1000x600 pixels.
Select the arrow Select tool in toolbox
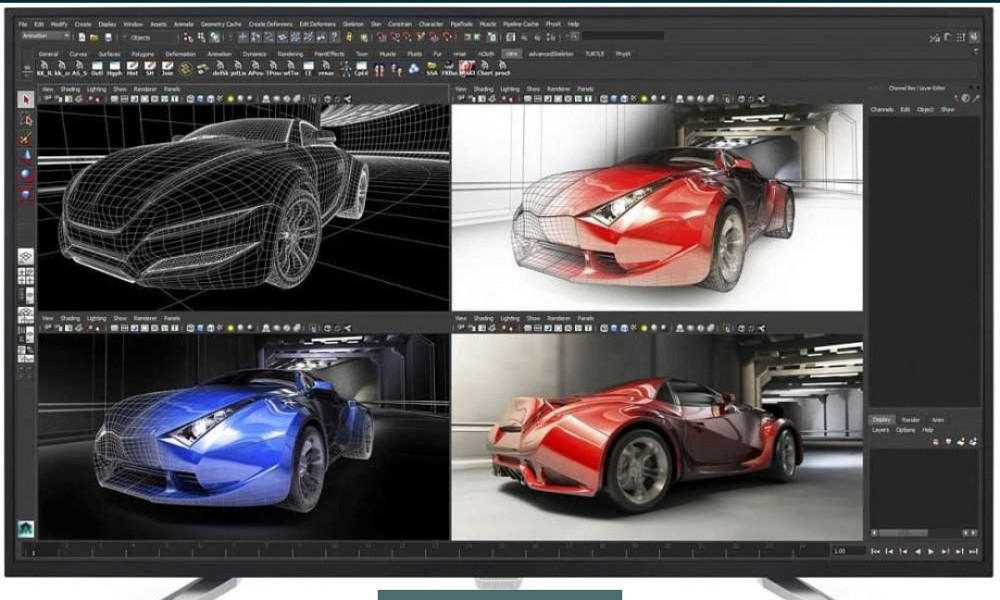[x=26, y=100]
